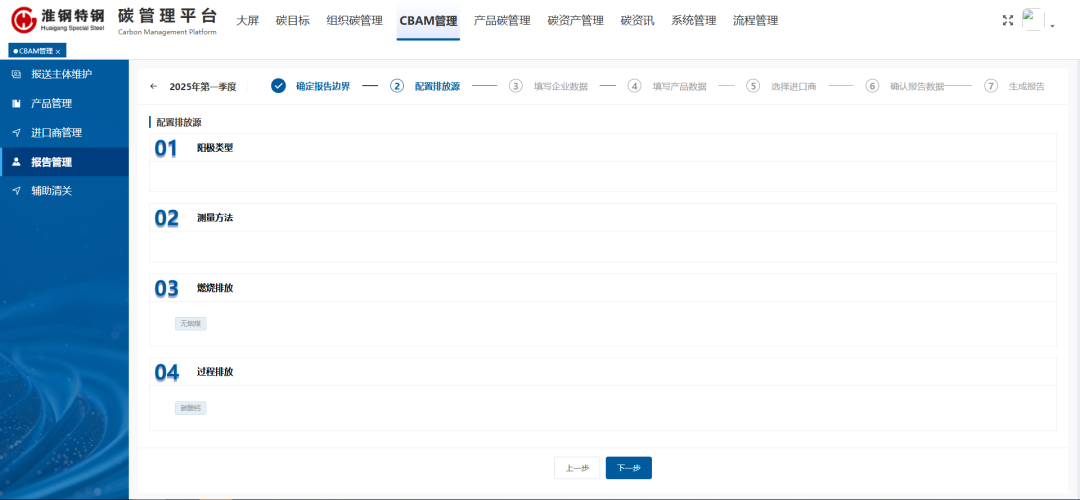Click the 测量方法 section heading

coord(215,218)
